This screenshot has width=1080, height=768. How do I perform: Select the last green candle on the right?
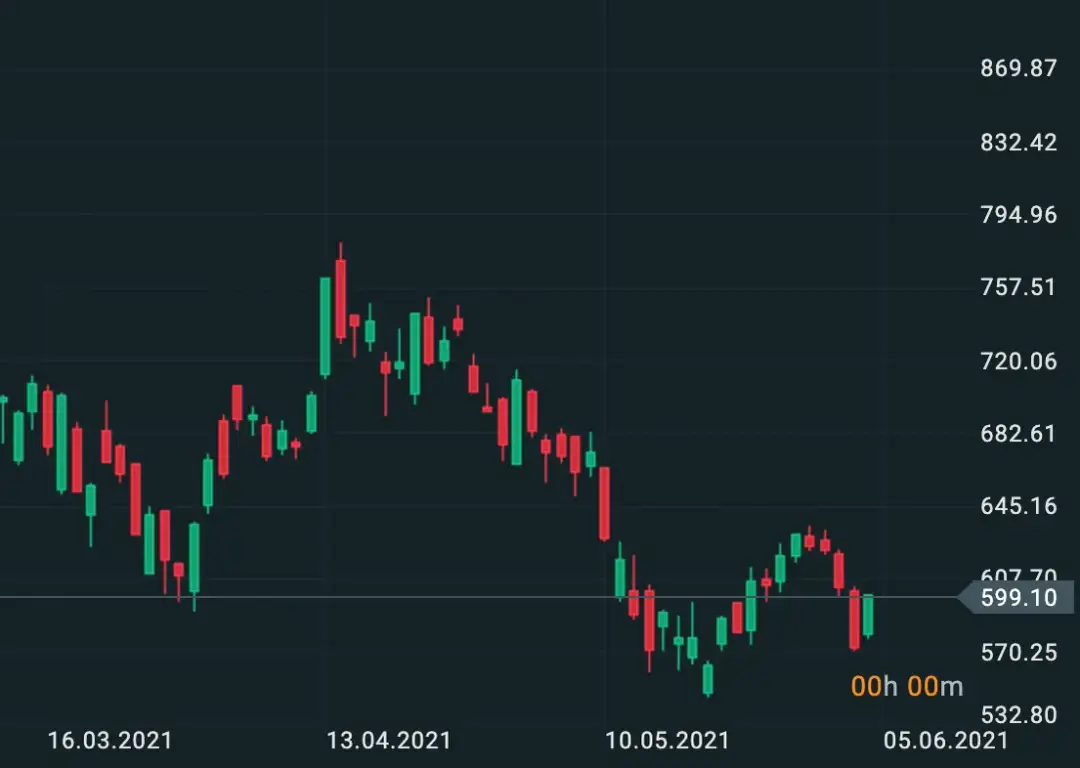(x=868, y=615)
